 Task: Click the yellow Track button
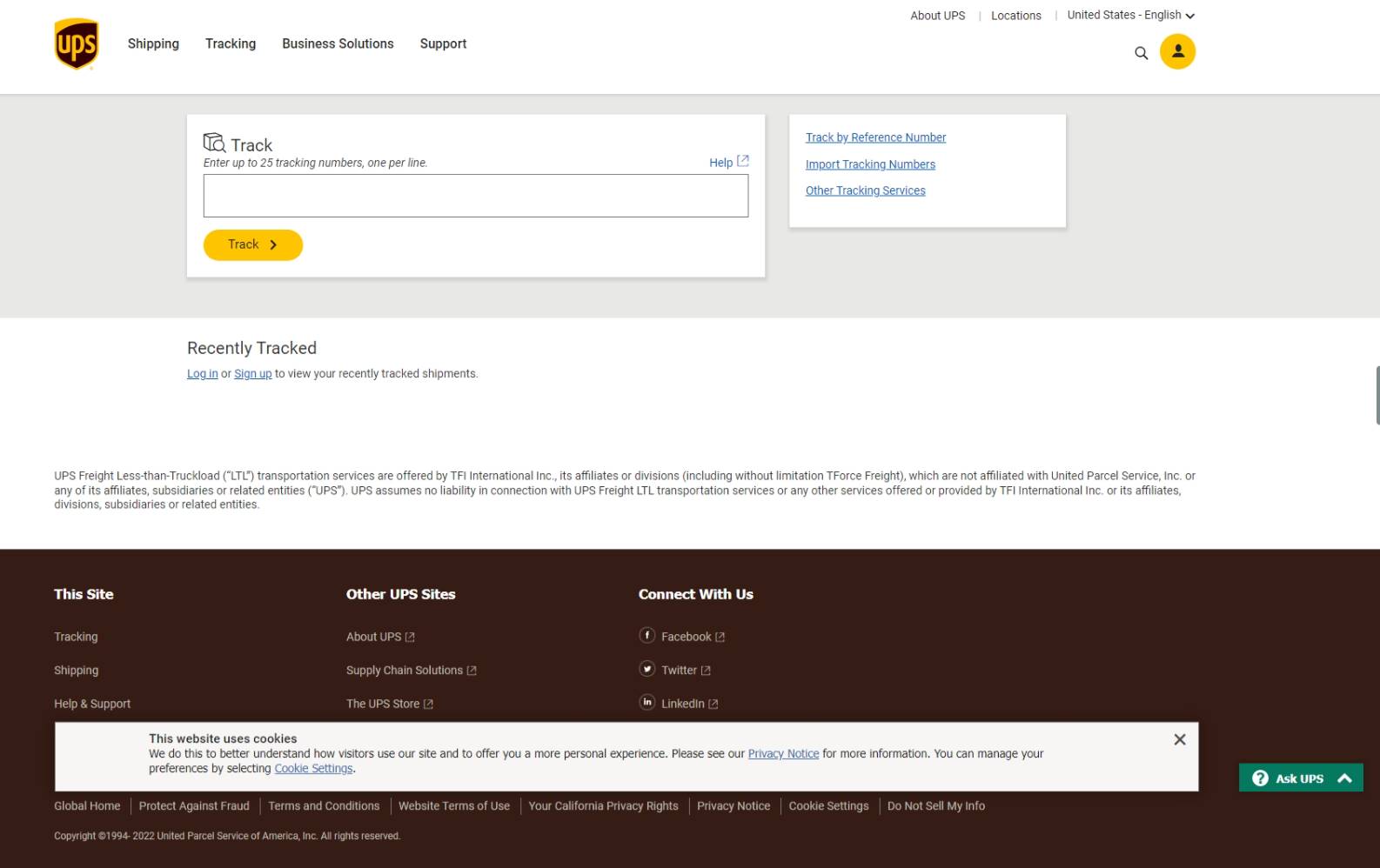click(x=252, y=244)
